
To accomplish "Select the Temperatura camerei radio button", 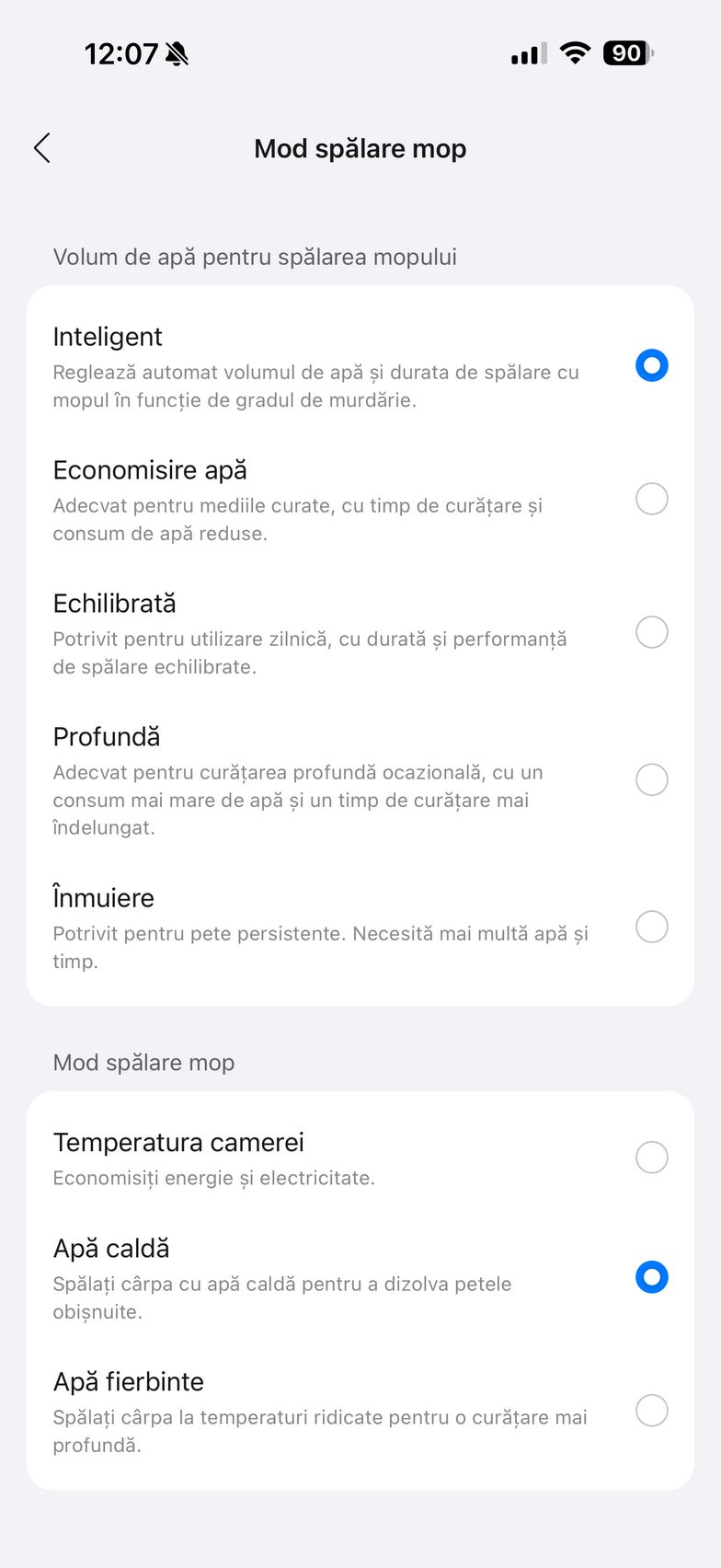I will tap(651, 1158).
